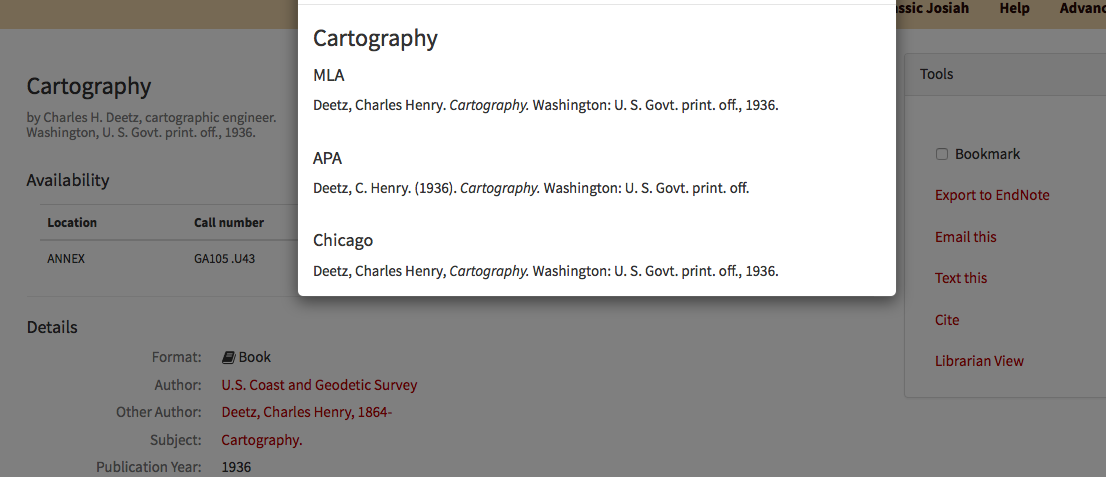Image resolution: width=1106 pixels, height=477 pixels.
Task: Click the Location column header
Action: (72, 222)
